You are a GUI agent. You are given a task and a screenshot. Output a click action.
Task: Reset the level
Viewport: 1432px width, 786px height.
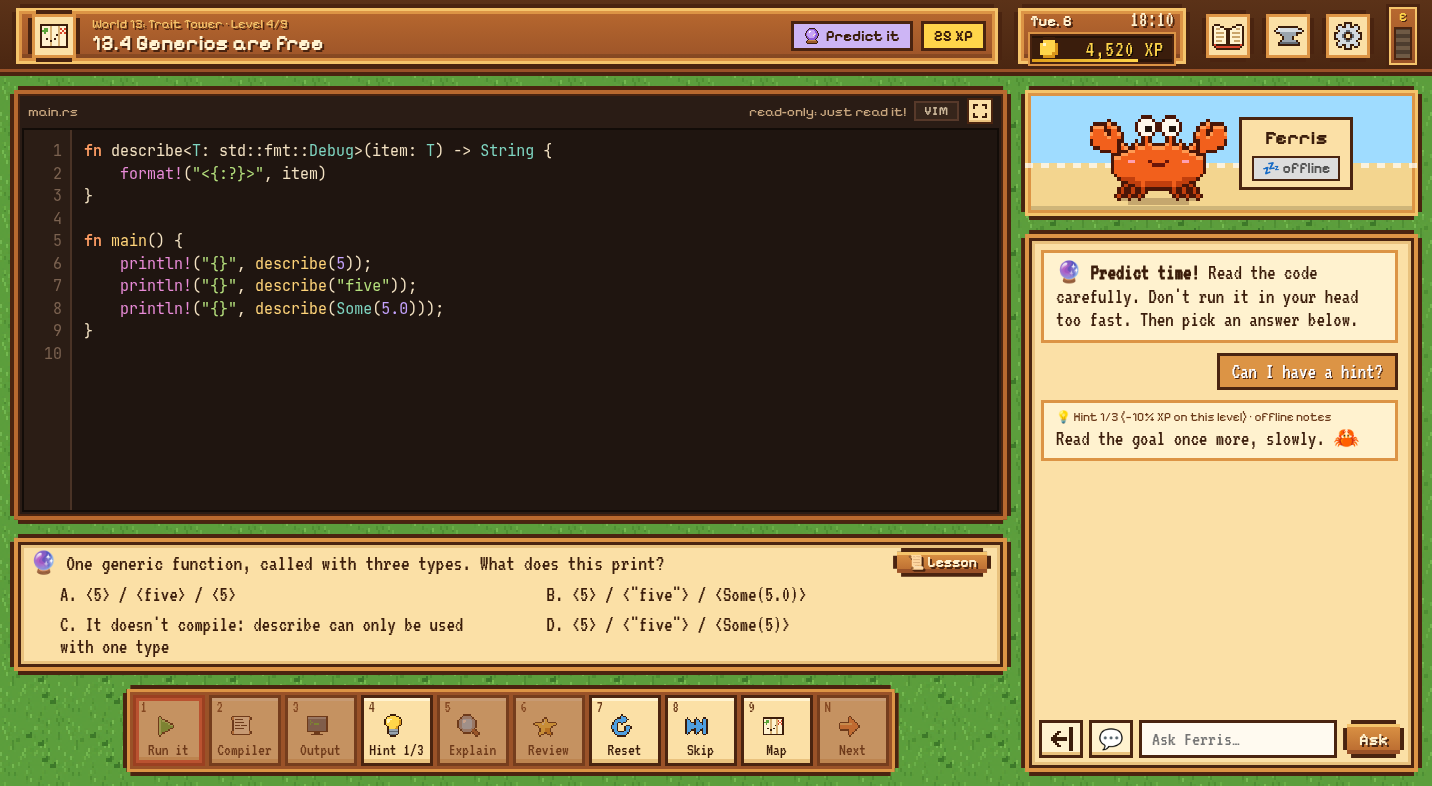pyautogui.click(x=624, y=731)
